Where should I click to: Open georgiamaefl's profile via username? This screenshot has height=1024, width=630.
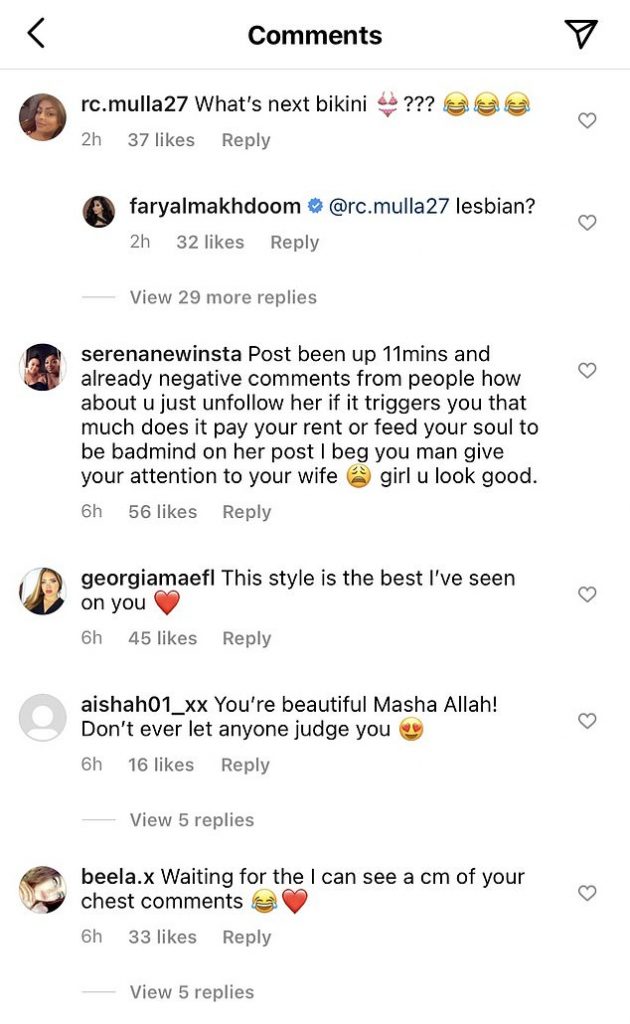pyautogui.click(x=148, y=578)
